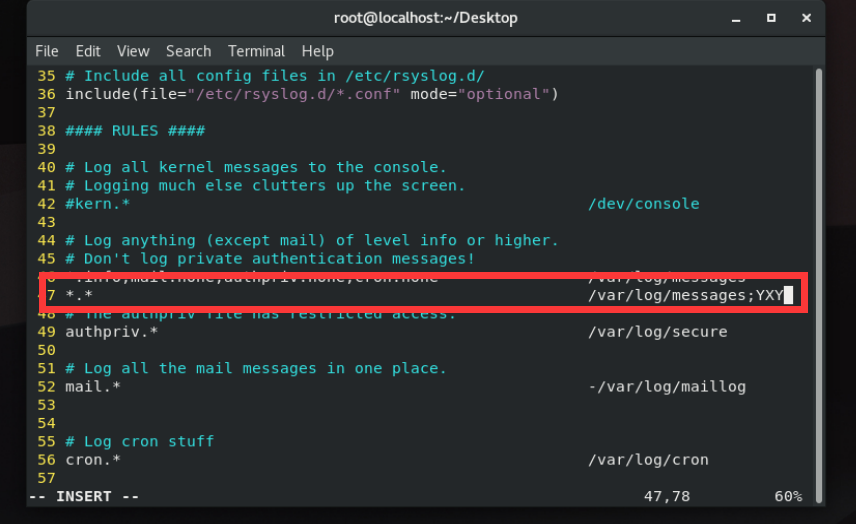Screen dimensions: 856x524
Task: Open the Search menu
Action: pyautogui.click(x=188, y=51)
